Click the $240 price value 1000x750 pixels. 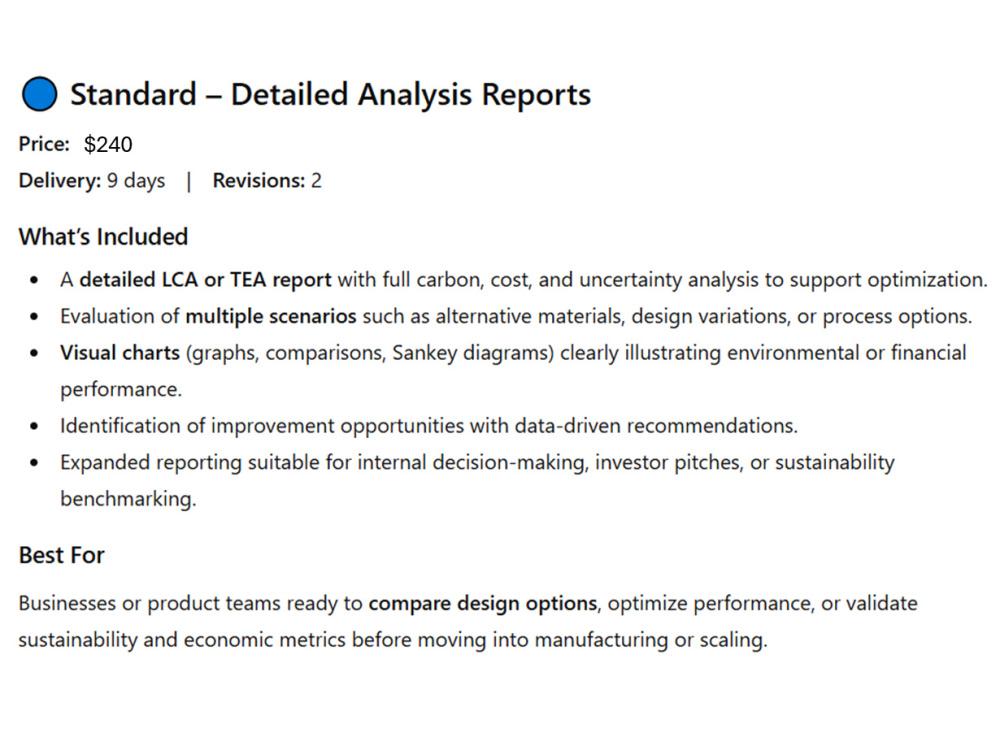tap(108, 145)
